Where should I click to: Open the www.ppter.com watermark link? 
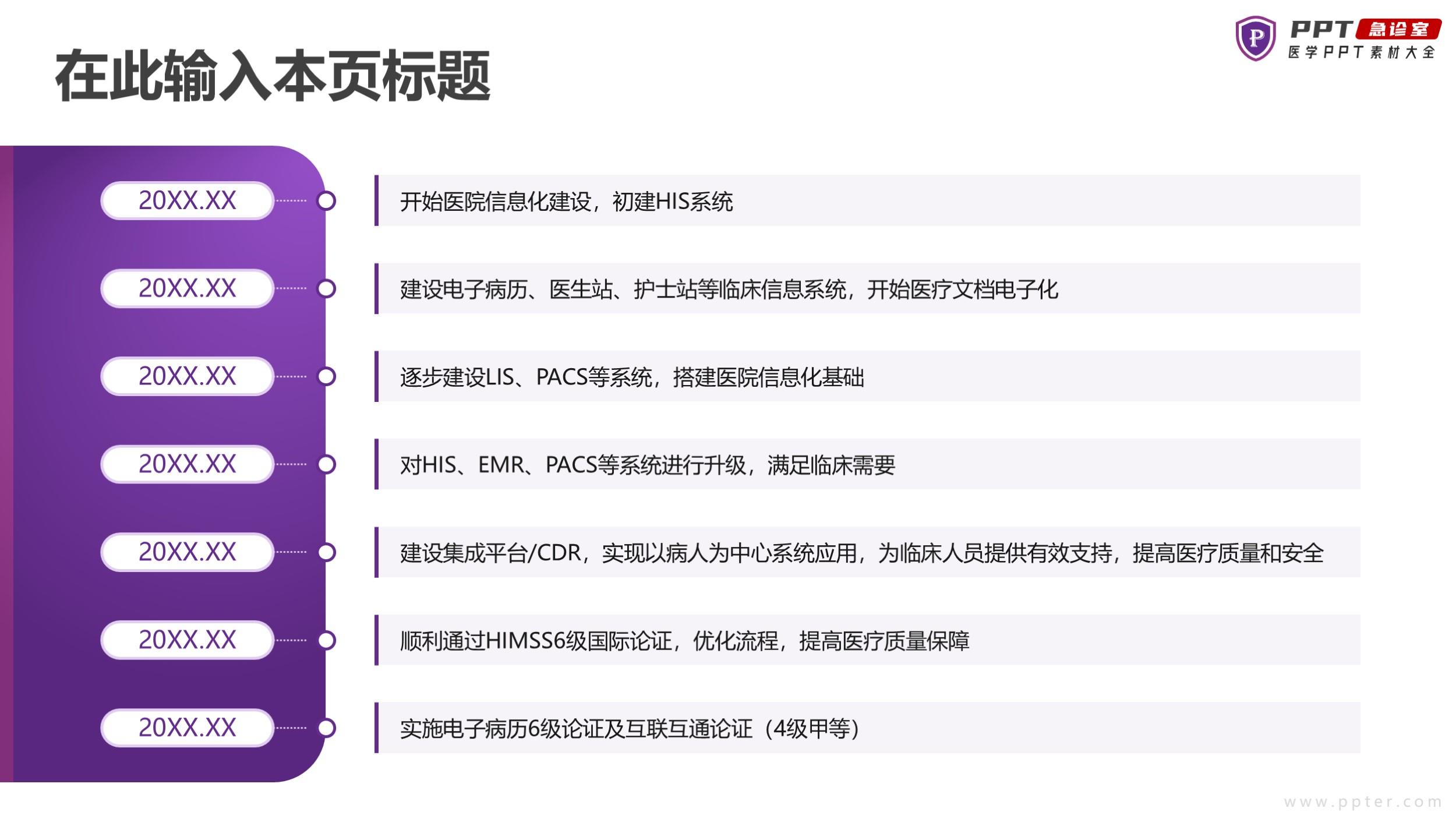[x=1362, y=802]
